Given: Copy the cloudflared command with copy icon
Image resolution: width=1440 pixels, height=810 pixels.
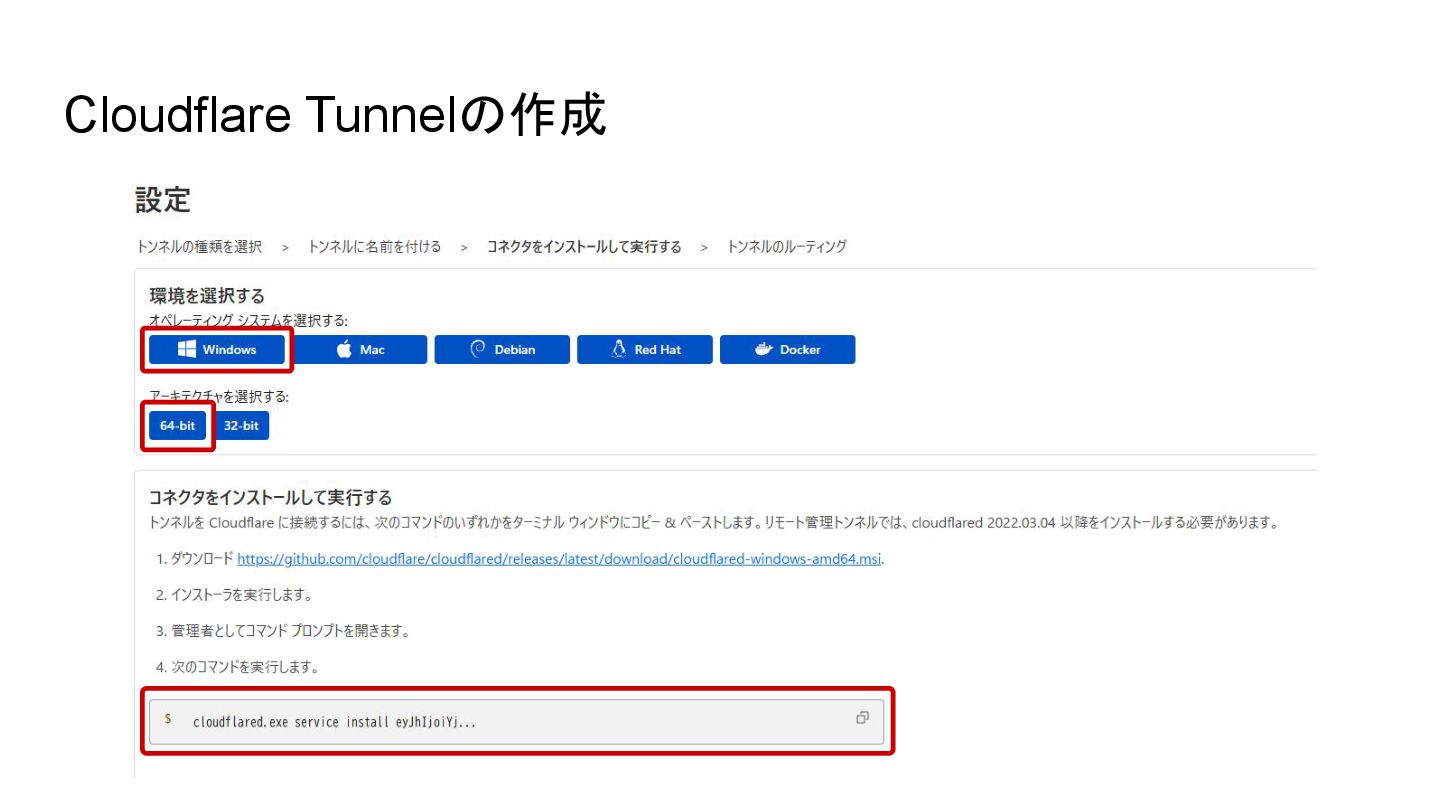Looking at the screenshot, I should coord(862,718).
